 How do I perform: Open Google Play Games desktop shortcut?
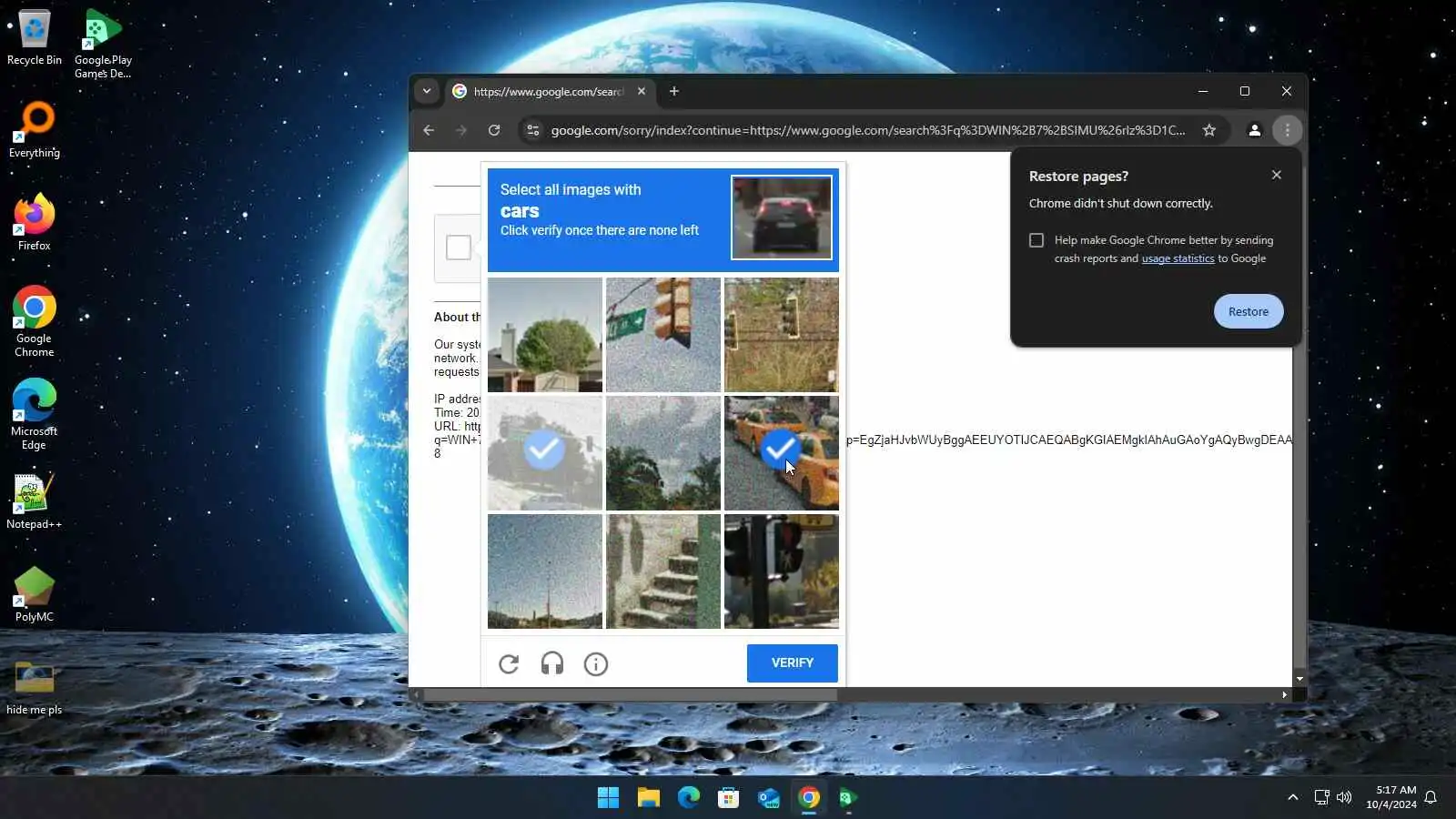tap(103, 44)
